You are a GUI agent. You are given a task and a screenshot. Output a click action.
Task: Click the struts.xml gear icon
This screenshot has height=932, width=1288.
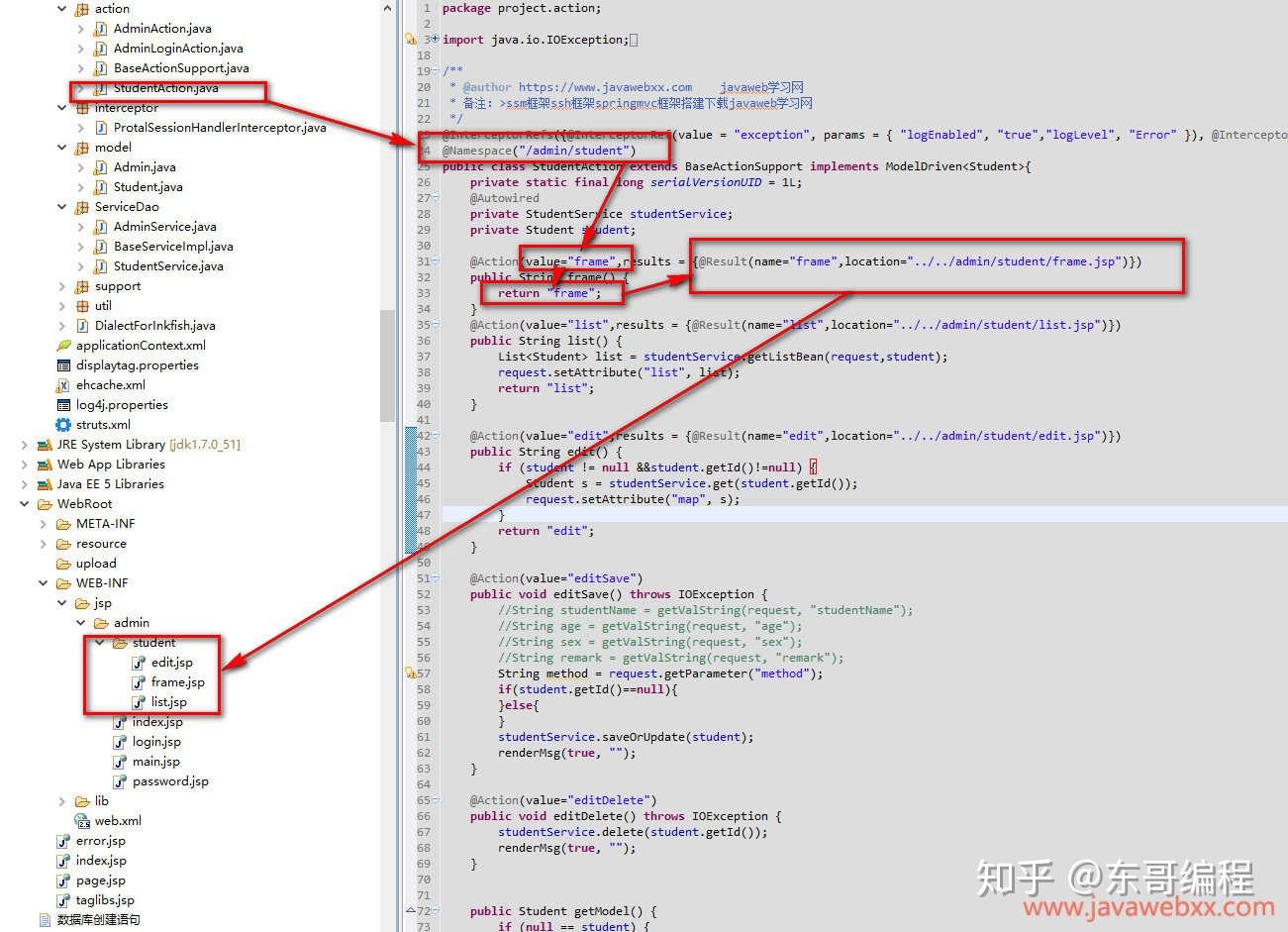(63, 425)
